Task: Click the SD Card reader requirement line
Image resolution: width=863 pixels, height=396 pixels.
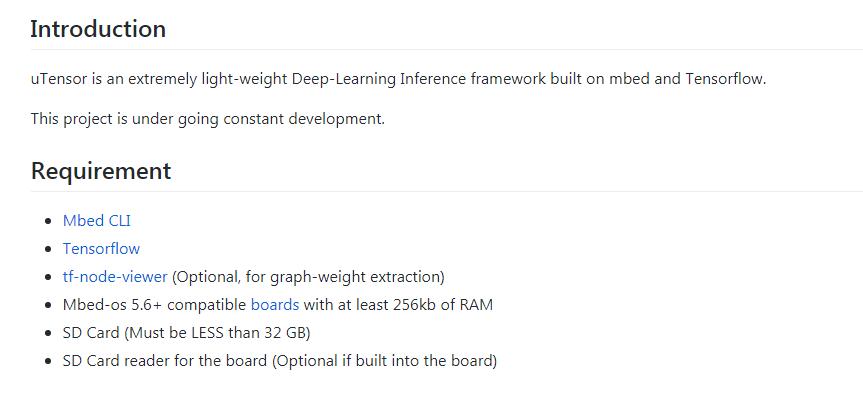Action: [x=280, y=361]
